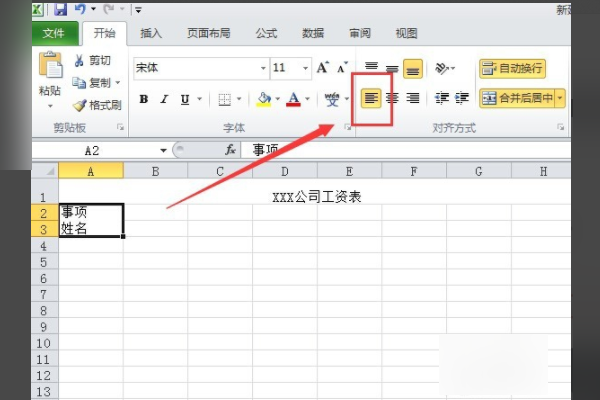Apply the red font color A
The height and width of the screenshot is (400, 600).
pos(293,99)
